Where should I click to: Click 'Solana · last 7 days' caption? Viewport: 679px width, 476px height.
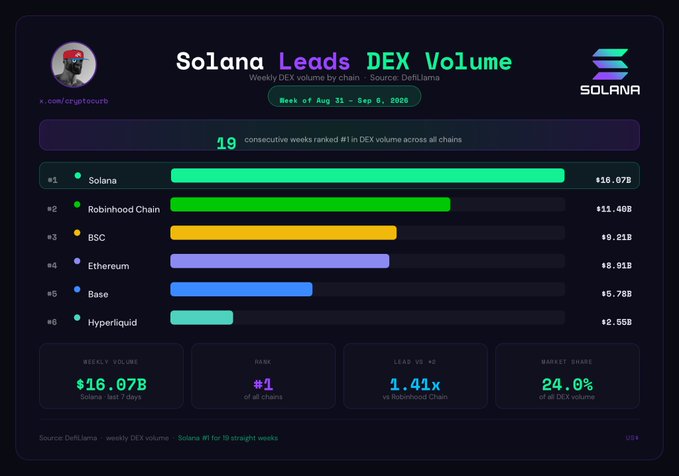(x=111, y=397)
